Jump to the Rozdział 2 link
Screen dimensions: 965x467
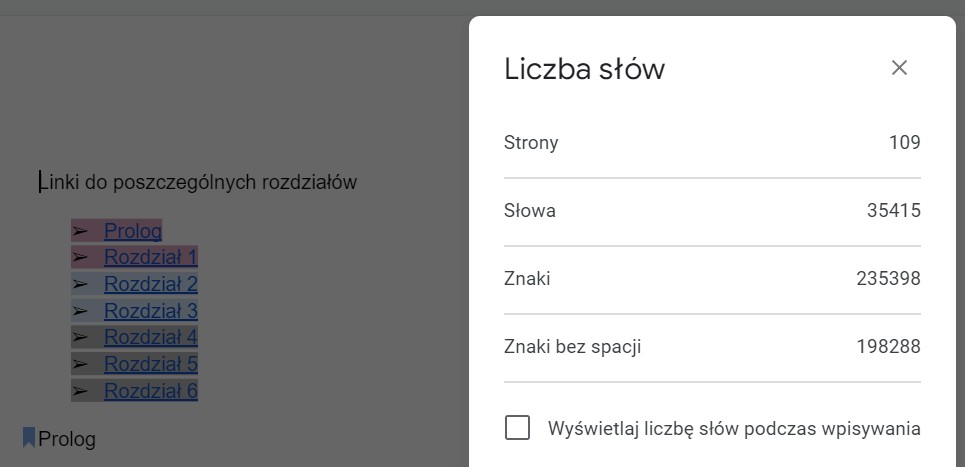[x=150, y=284]
